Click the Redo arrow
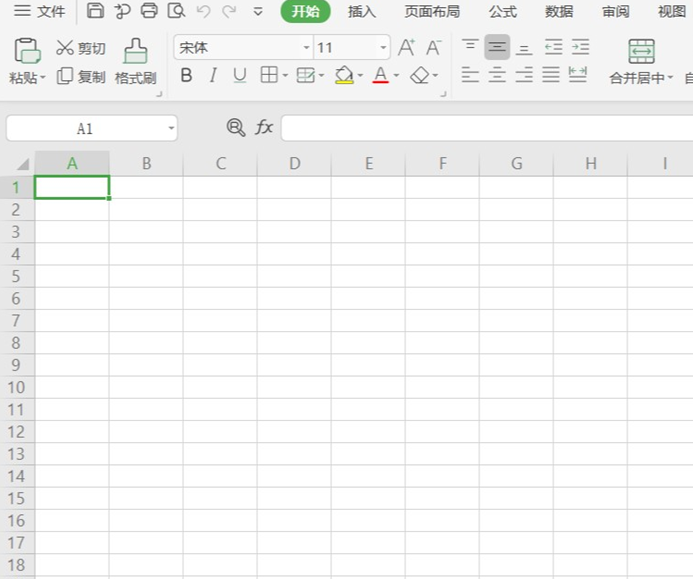 point(229,11)
